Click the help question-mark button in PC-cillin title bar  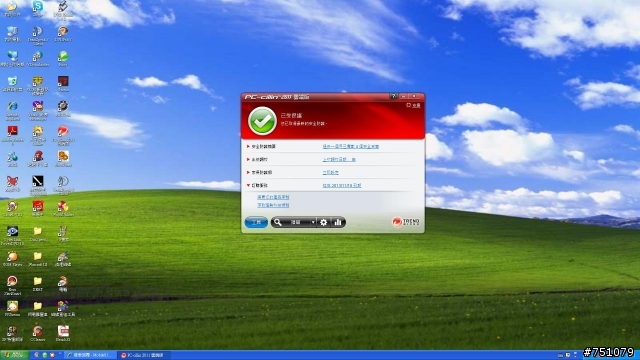point(393,96)
